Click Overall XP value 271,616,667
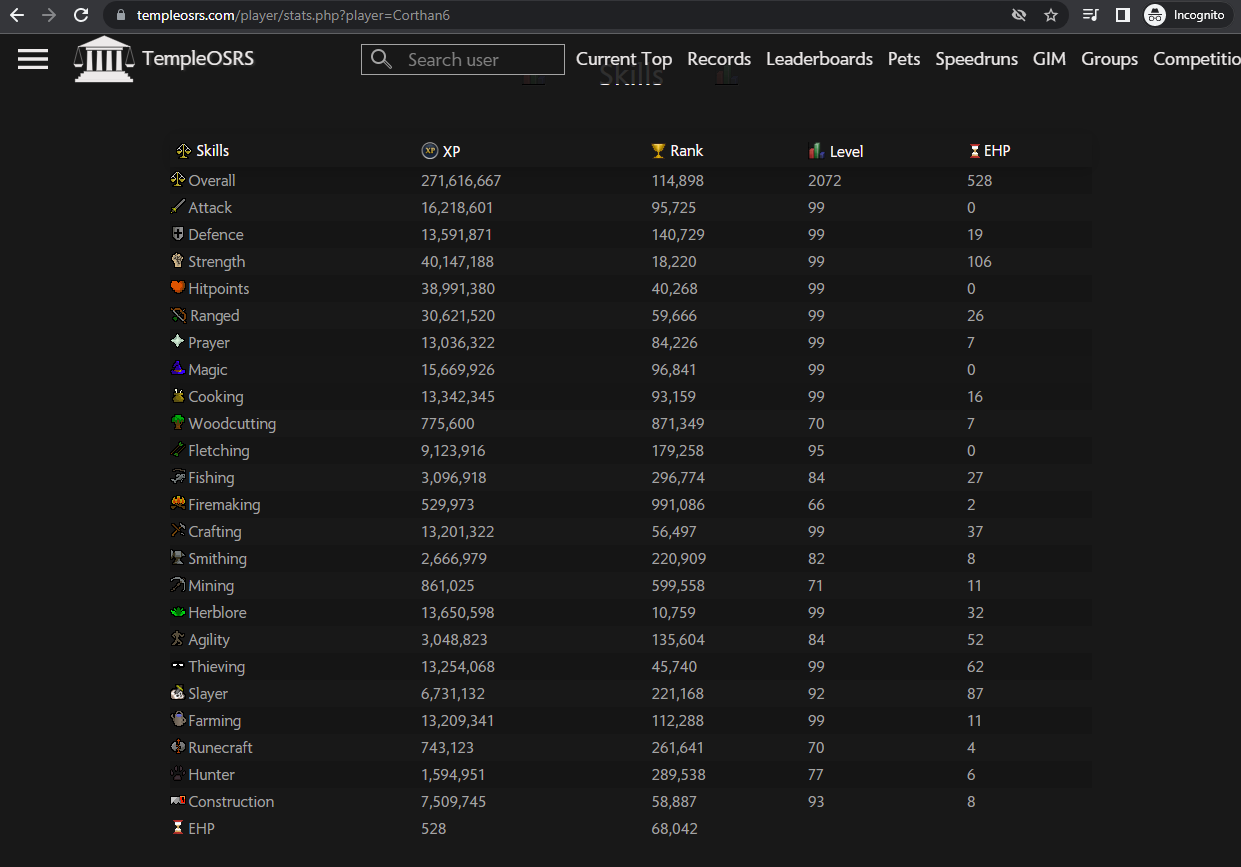This screenshot has width=1241, height=867. 461,180
